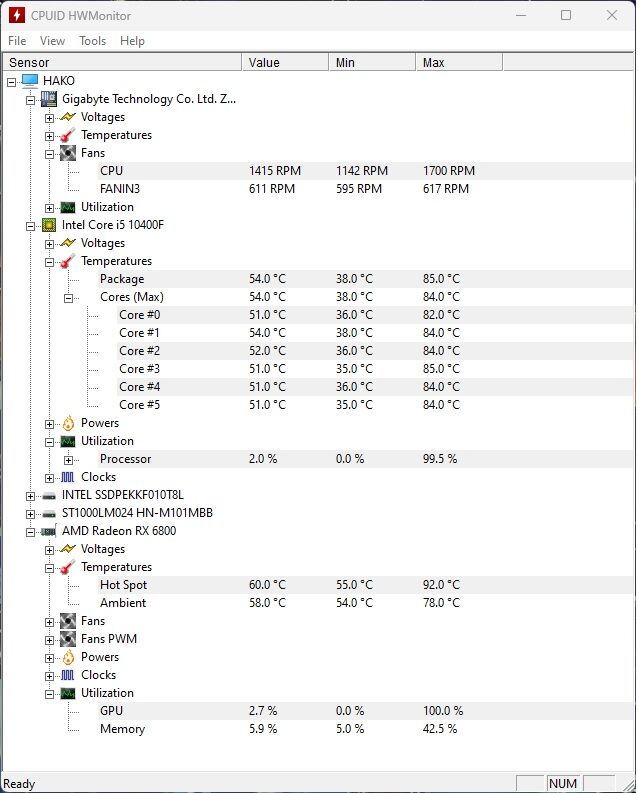
Task: Click the thermometer icon for GPU Temperatures
Action: (68, 567)
